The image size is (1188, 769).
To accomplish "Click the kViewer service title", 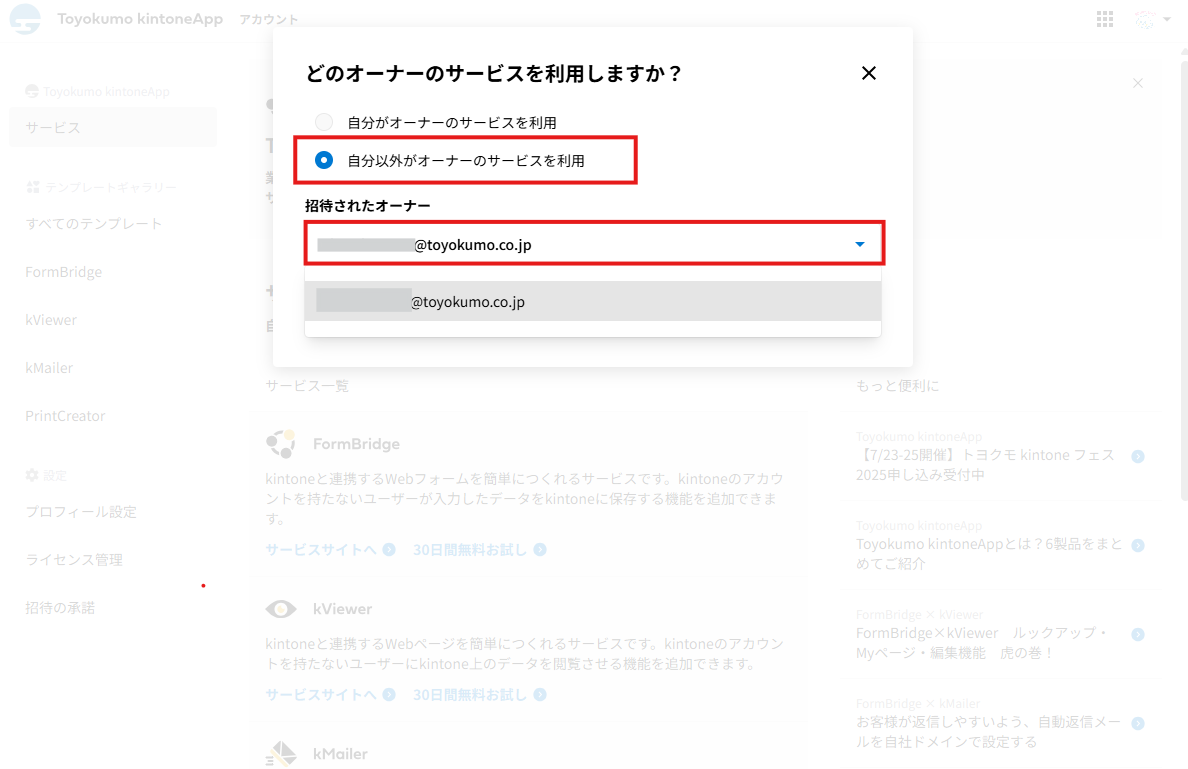I will pos(342,609).
